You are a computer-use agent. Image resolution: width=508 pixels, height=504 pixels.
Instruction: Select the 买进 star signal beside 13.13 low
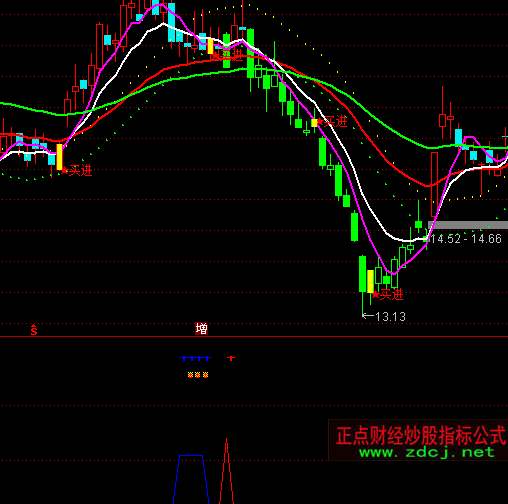tap(389, 294)
